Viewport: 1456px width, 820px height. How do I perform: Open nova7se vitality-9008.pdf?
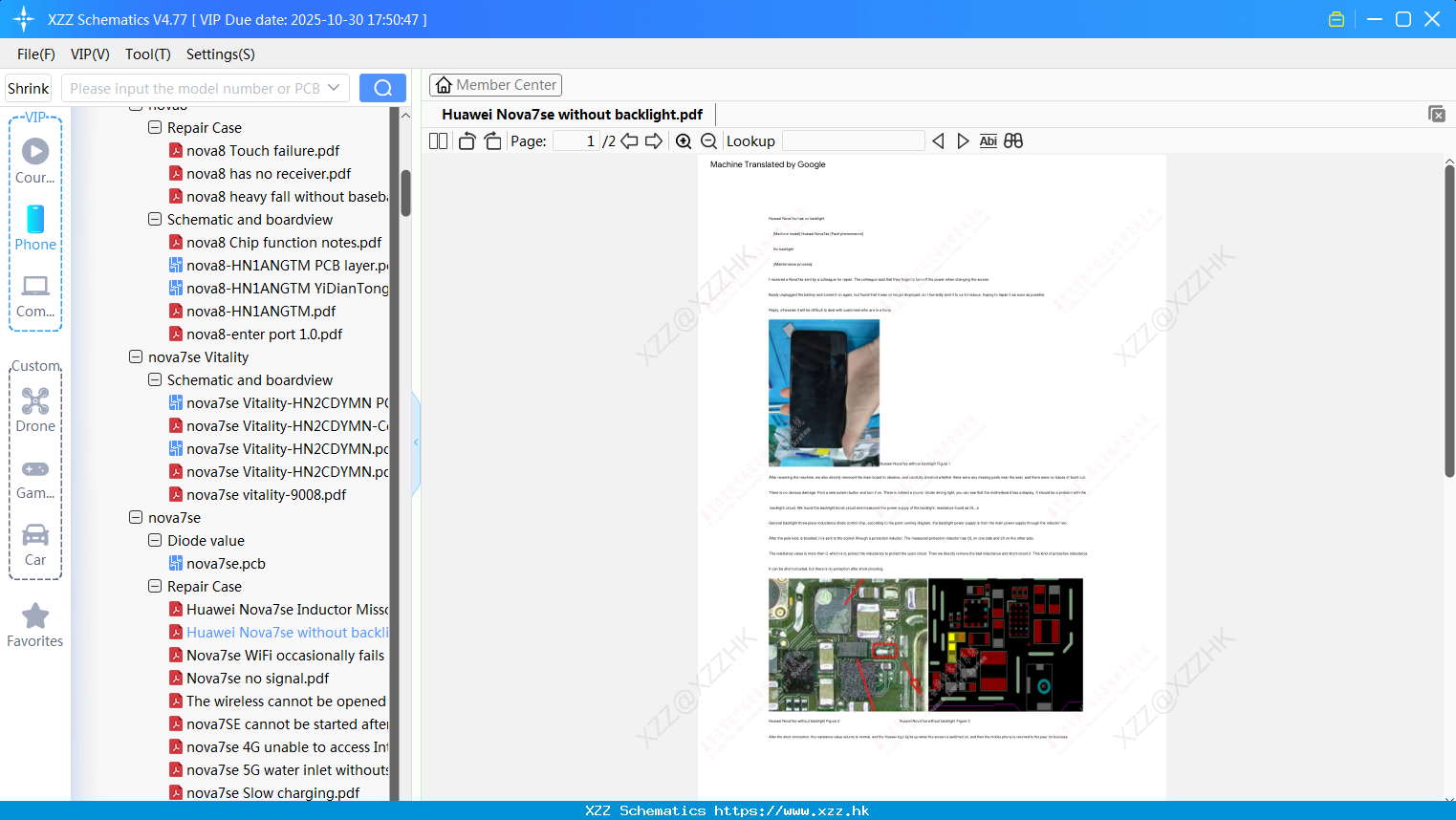258,495
